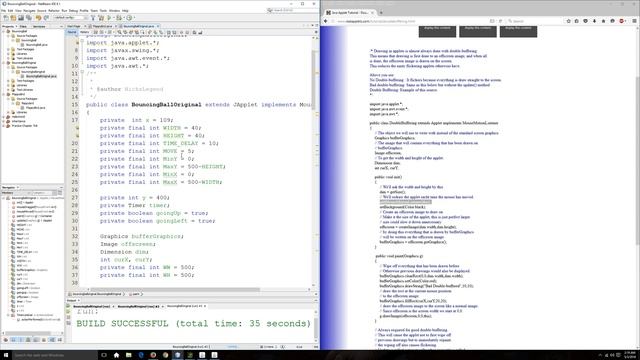Expand the HelloWorld project node

[4, 117]
